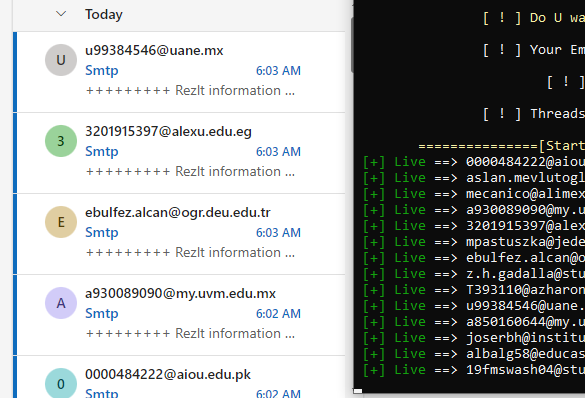Collapse the Today email group chevron
The image size is (585, 398).
tap(61, 14)
